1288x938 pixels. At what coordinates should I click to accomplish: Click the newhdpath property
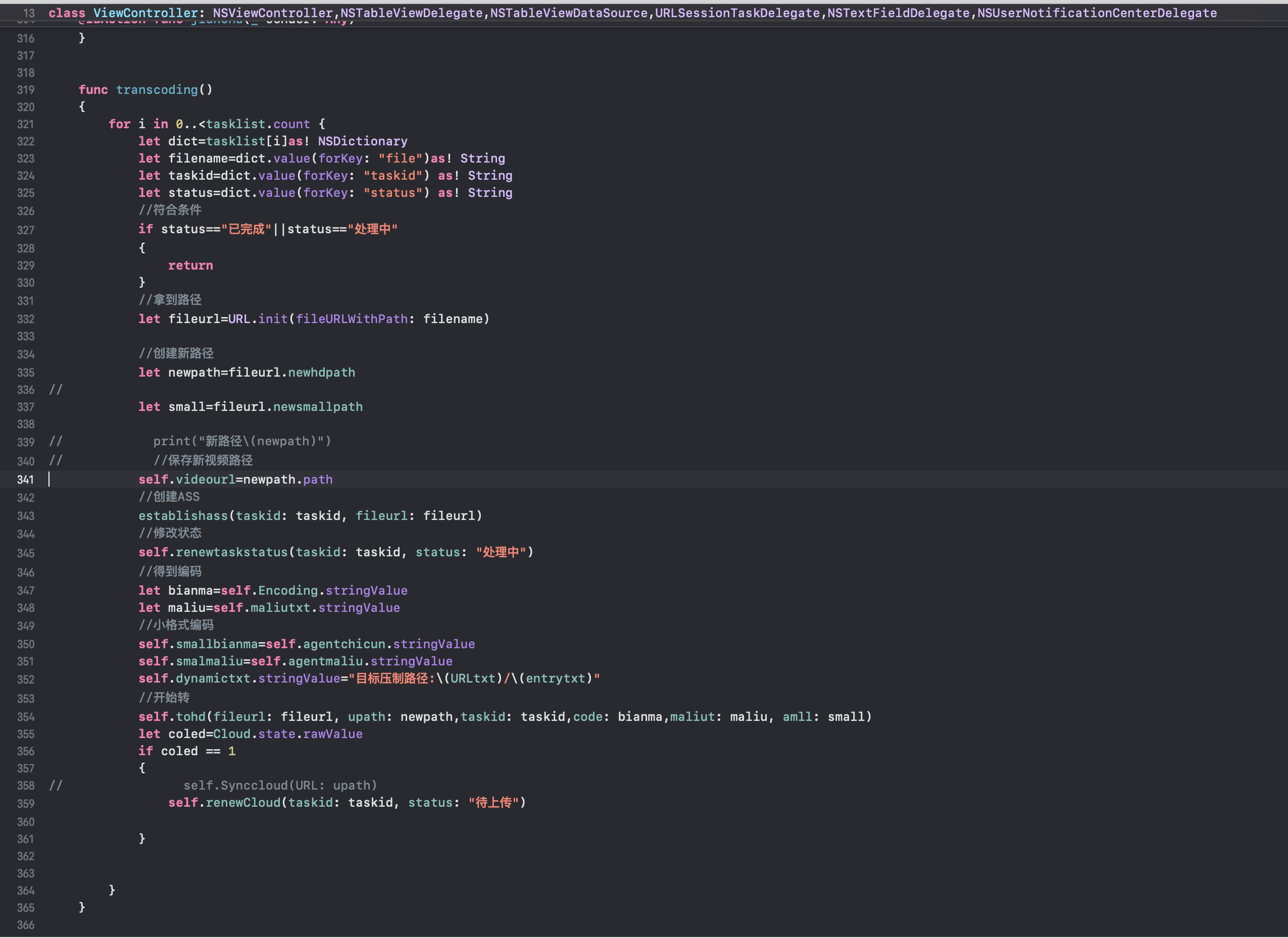tap(322, 373)
